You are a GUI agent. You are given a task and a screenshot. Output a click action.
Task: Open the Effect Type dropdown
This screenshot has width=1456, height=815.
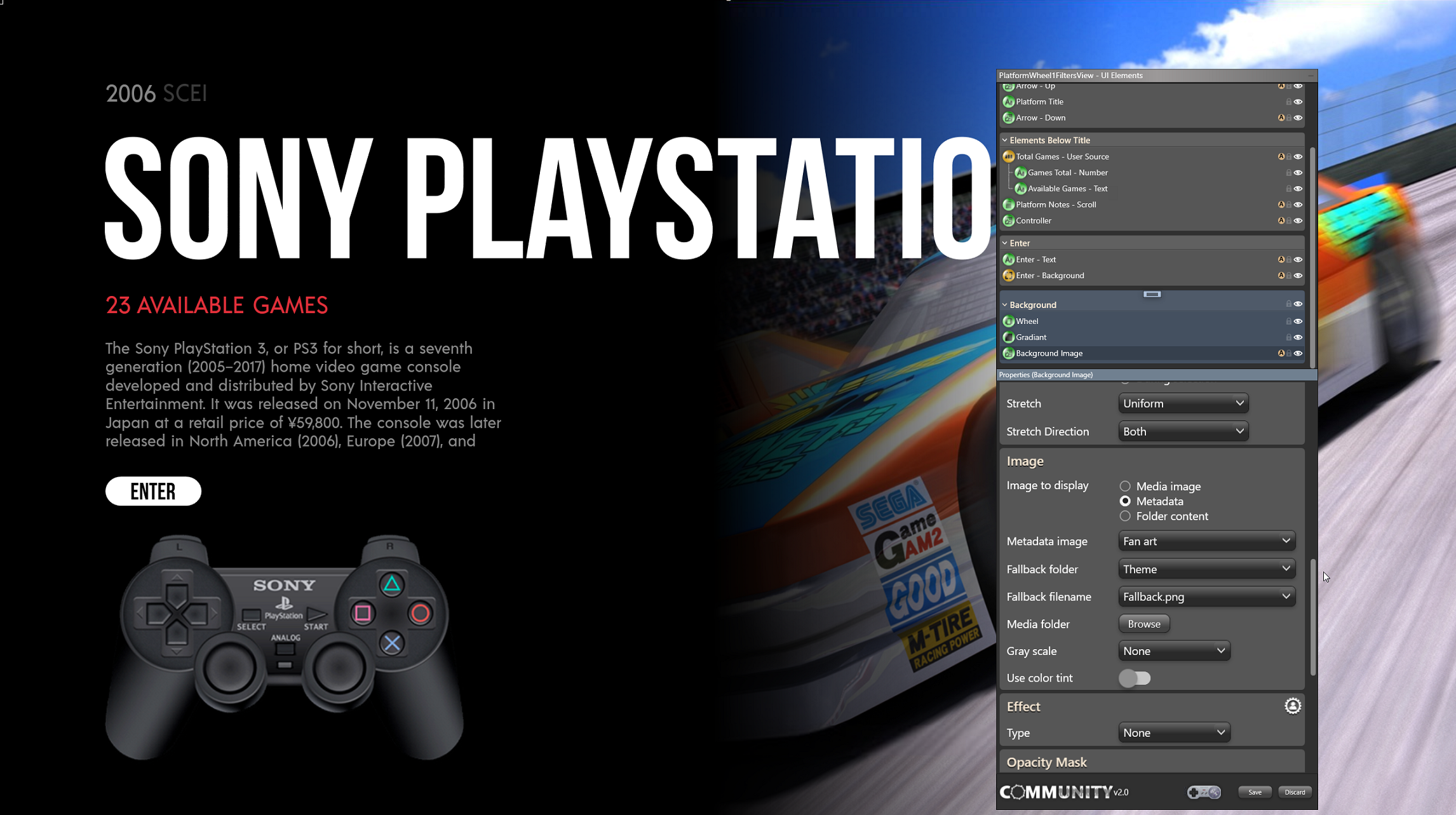(x=1174, y=732)
